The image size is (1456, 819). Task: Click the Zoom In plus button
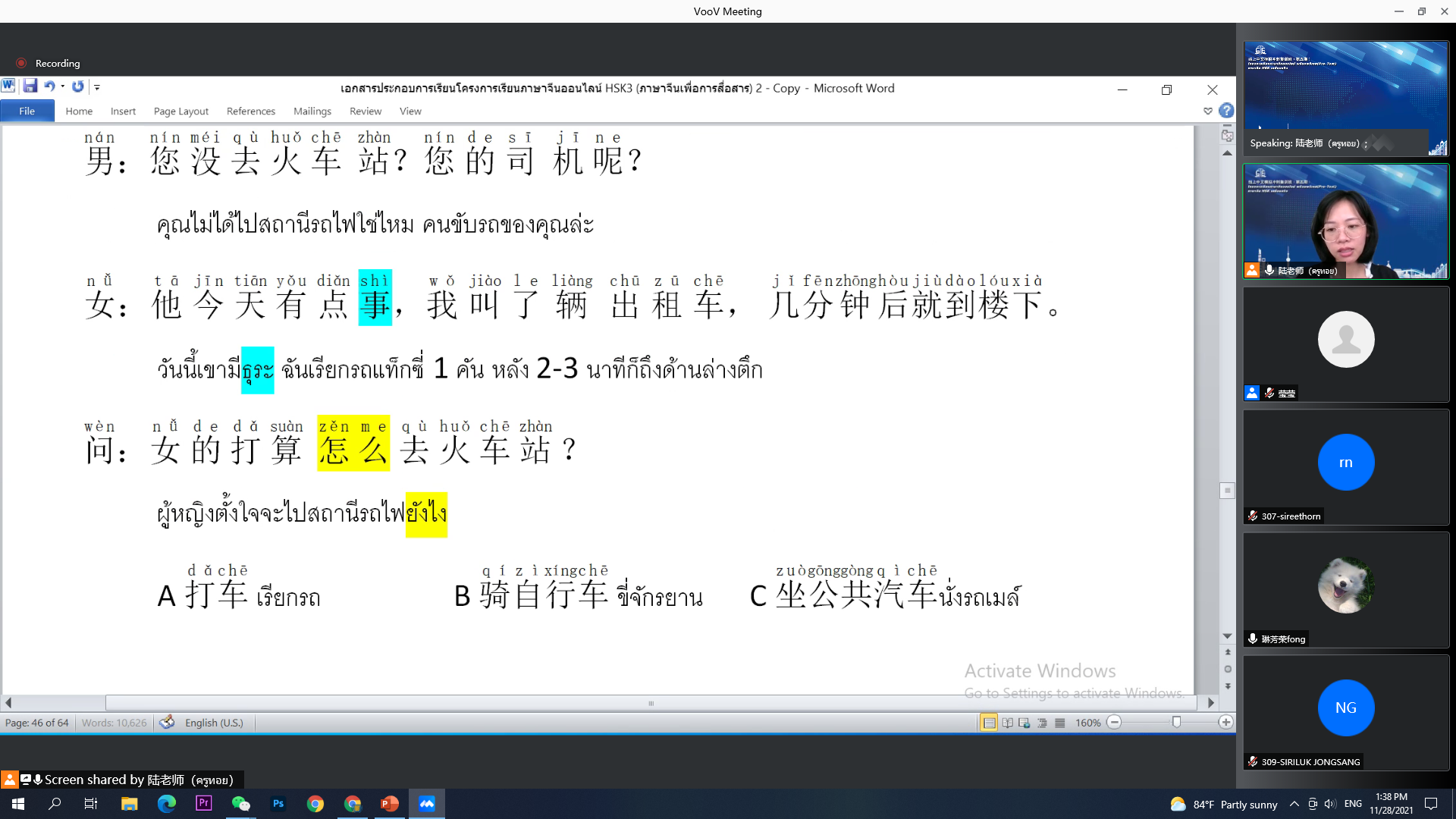click(x=1225, y=723)
